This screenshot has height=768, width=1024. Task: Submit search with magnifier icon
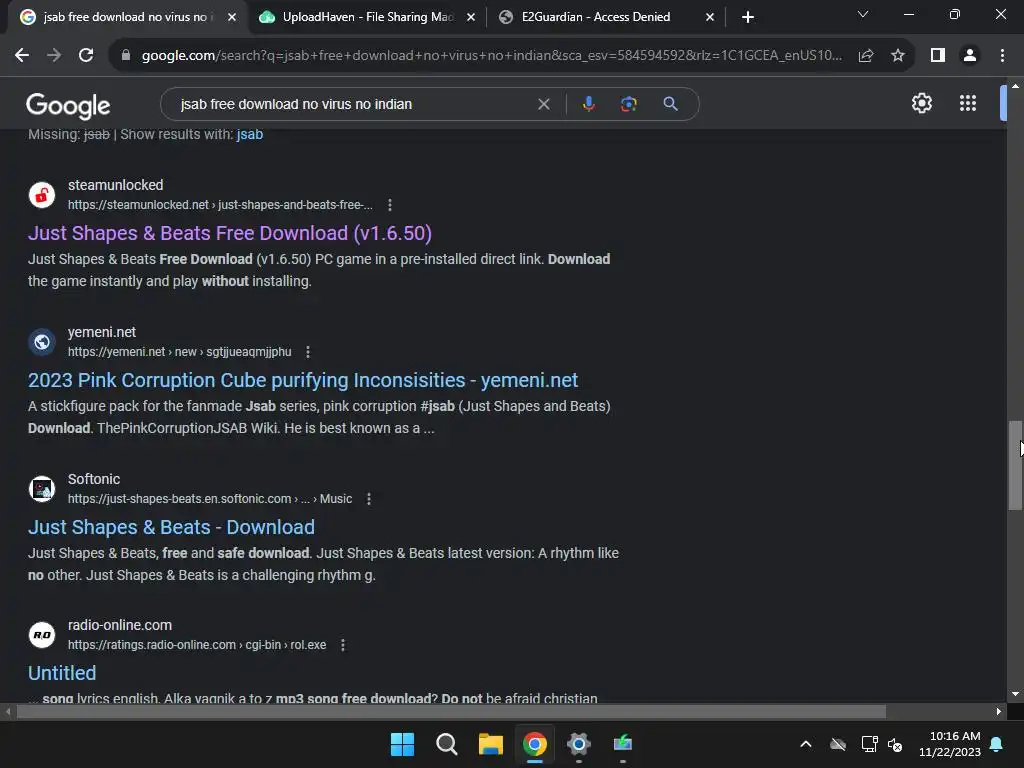click(670, 104)
